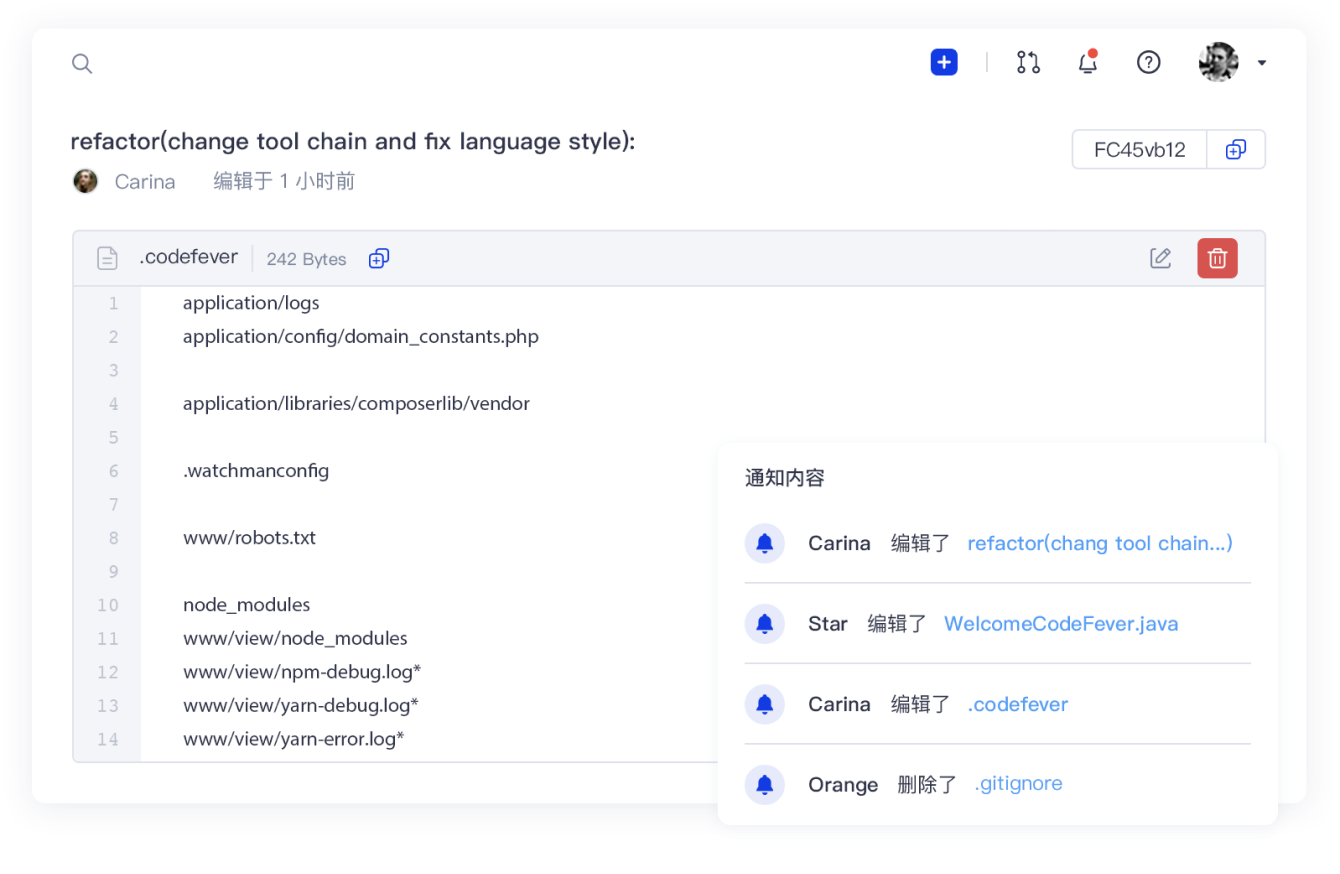
Task: Click the name Orange in notifications
Action: (x=843, y=785)
